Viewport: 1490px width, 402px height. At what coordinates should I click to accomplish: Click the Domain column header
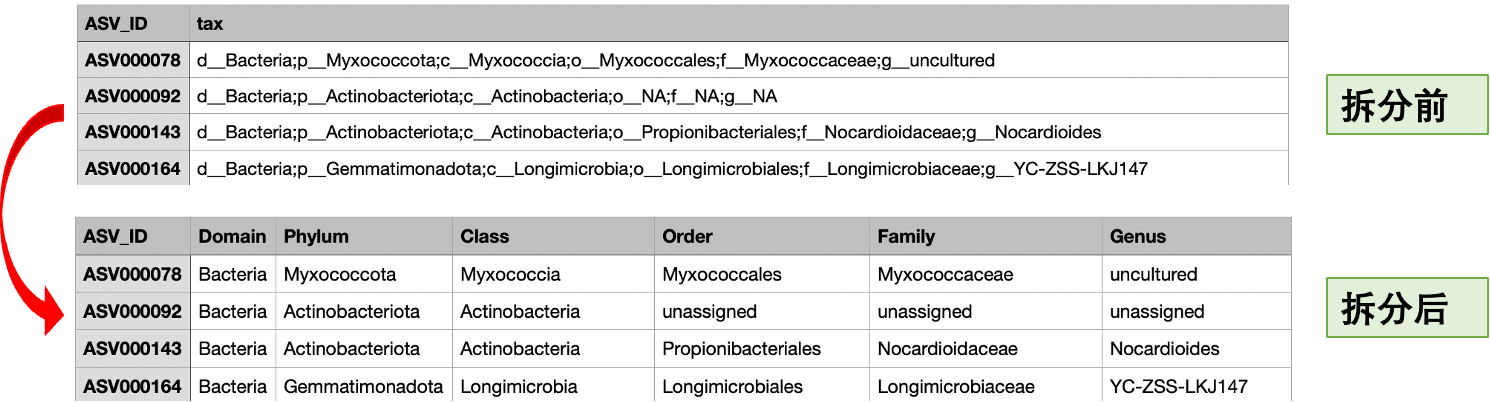coord(232,237)
